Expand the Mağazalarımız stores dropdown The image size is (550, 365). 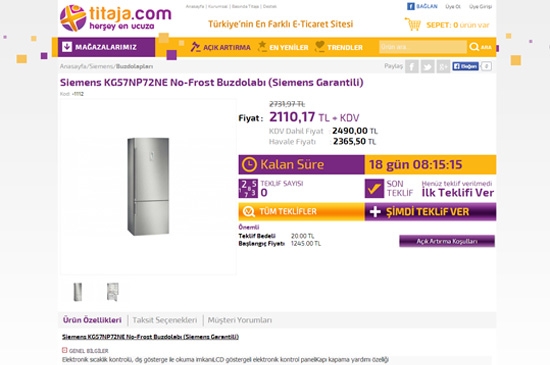[106, 47]
